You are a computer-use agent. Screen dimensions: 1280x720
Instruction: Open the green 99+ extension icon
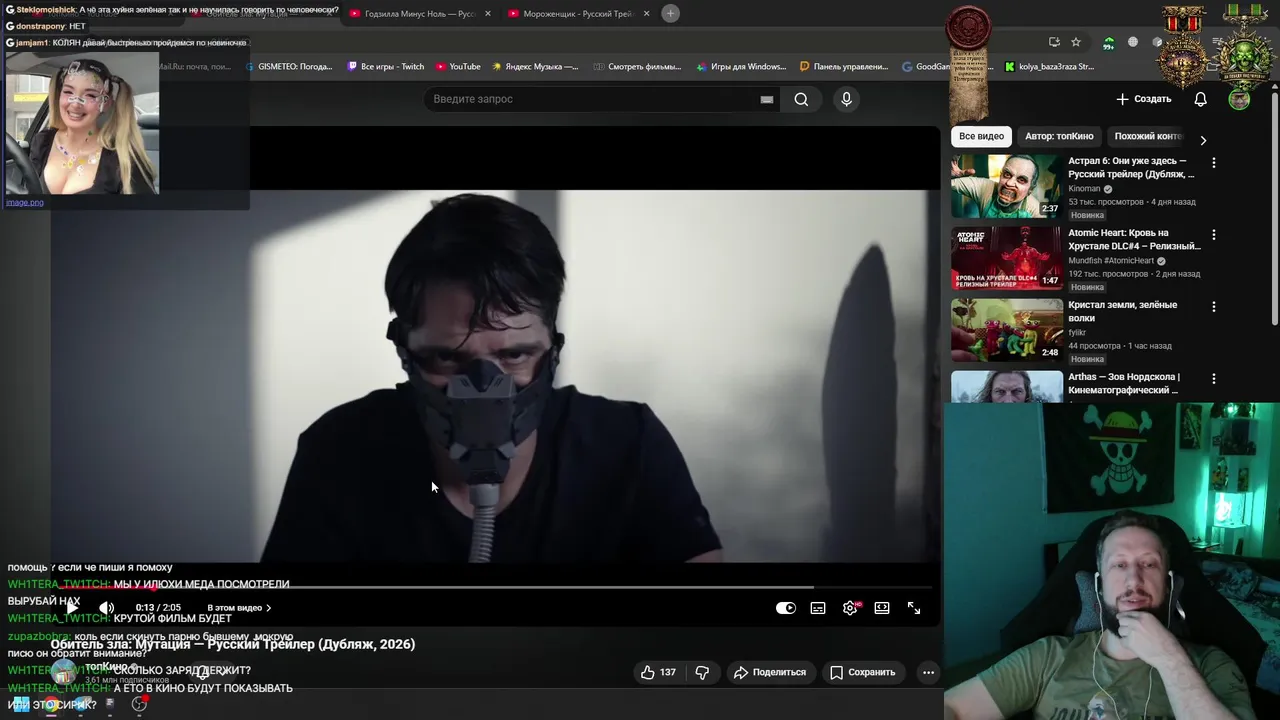click(1108, 43)
